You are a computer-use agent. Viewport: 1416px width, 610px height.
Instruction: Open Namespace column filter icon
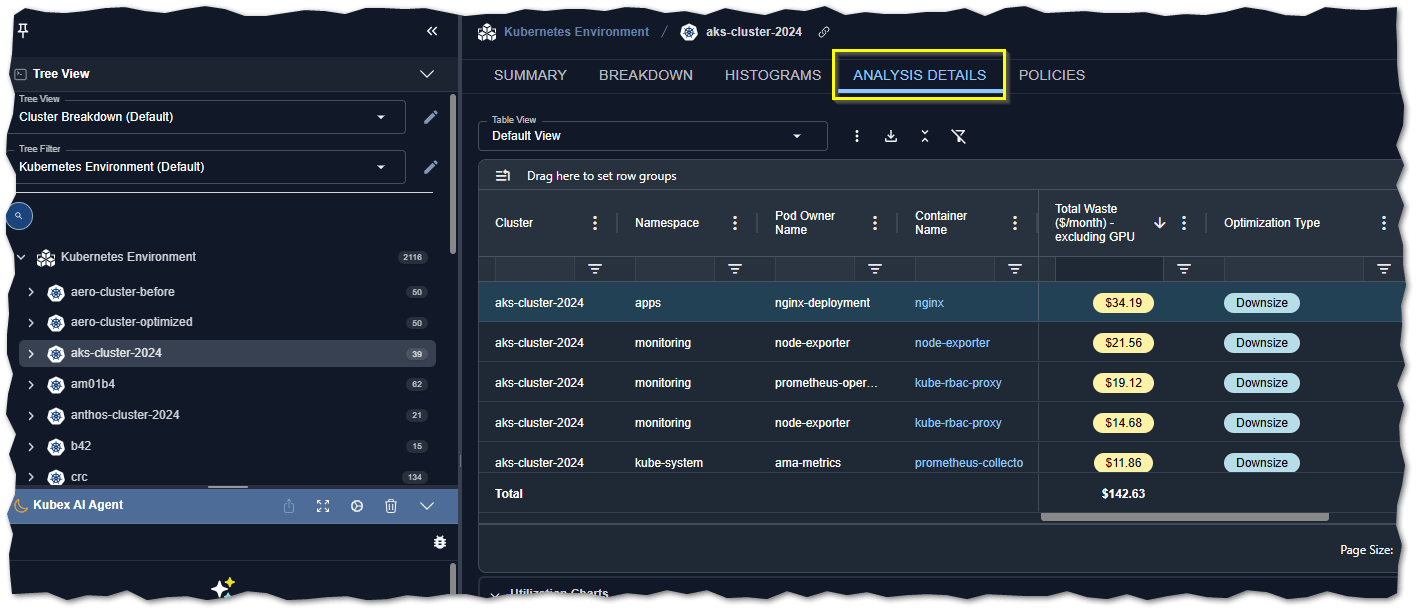click(x=735, y=269)
